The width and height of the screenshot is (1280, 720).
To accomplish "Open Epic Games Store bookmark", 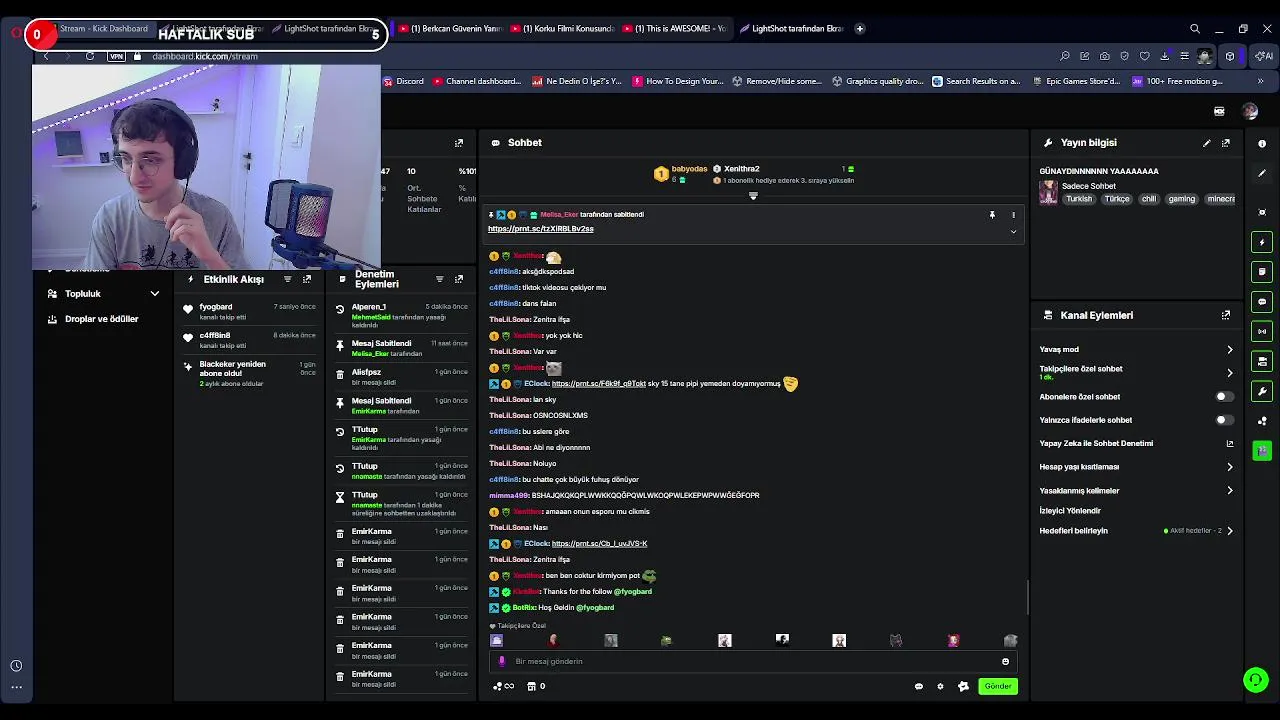I will (x=1078, y=81).
